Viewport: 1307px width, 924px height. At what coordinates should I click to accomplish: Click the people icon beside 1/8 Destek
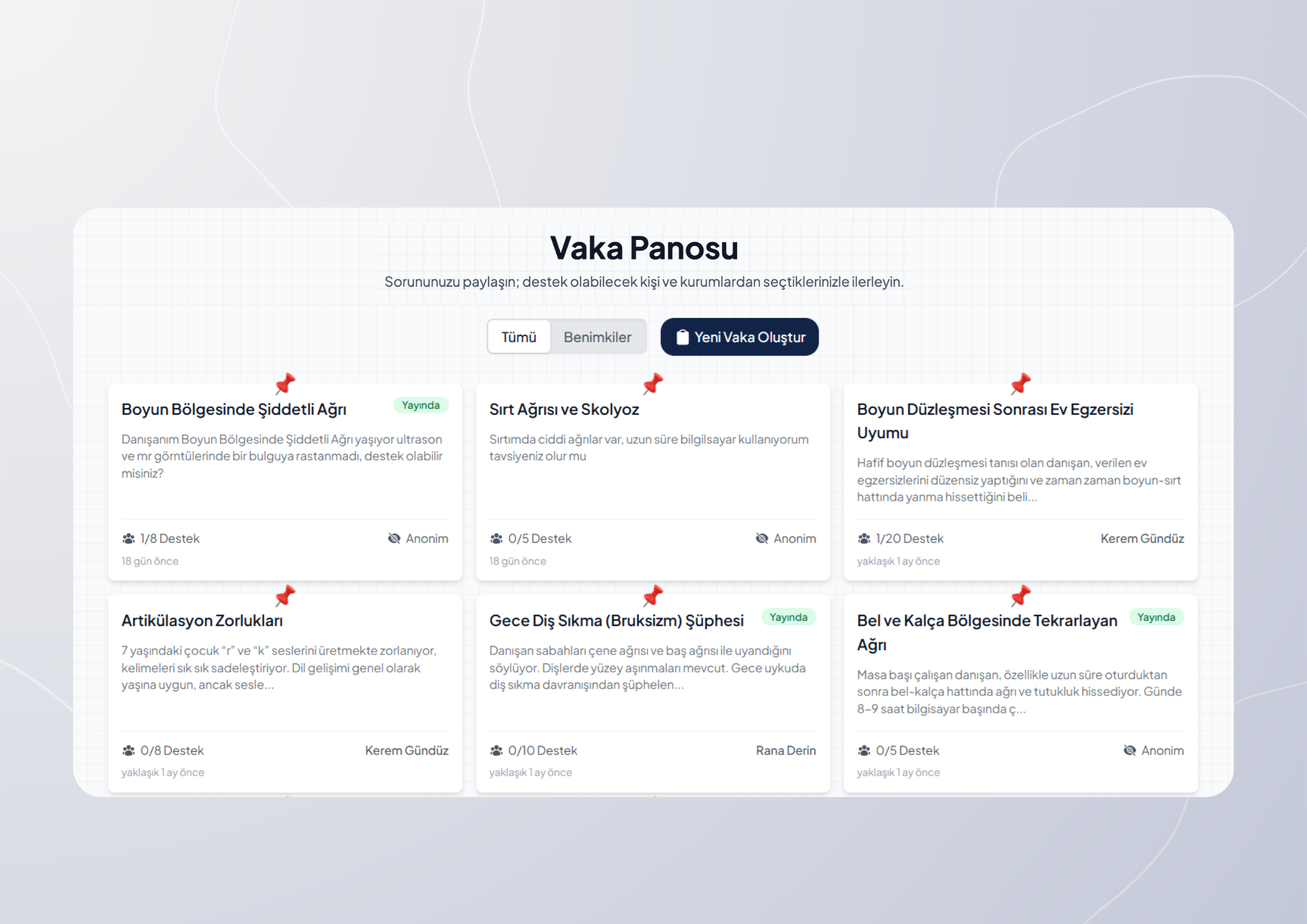(129, 539)
